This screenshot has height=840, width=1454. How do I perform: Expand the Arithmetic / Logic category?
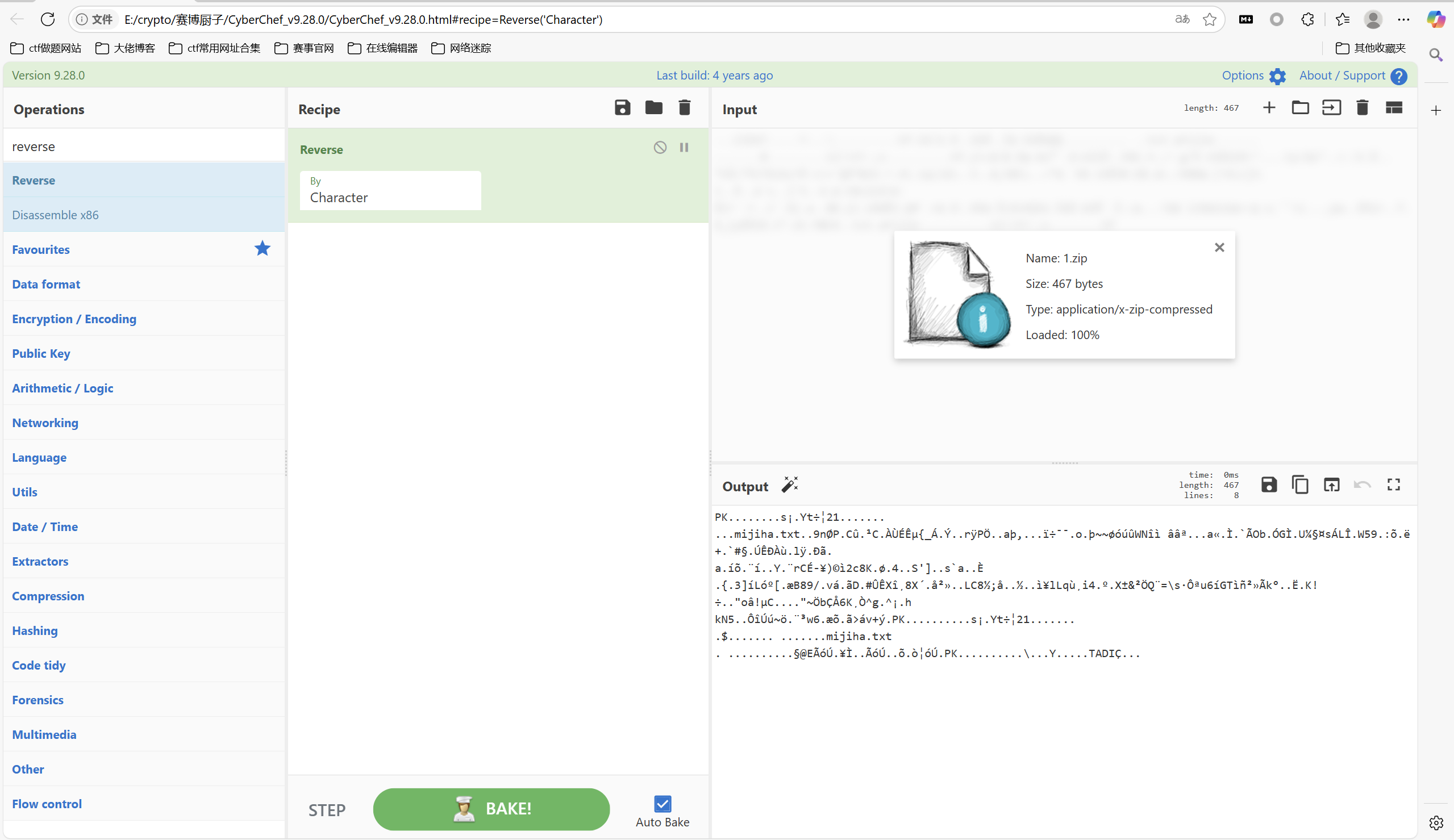[x=144, y=388]
